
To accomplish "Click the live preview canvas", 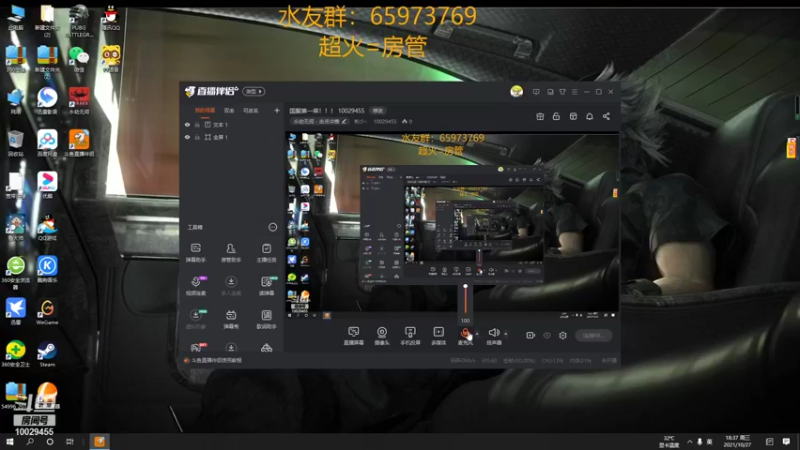I will click(x=452, y=226).
